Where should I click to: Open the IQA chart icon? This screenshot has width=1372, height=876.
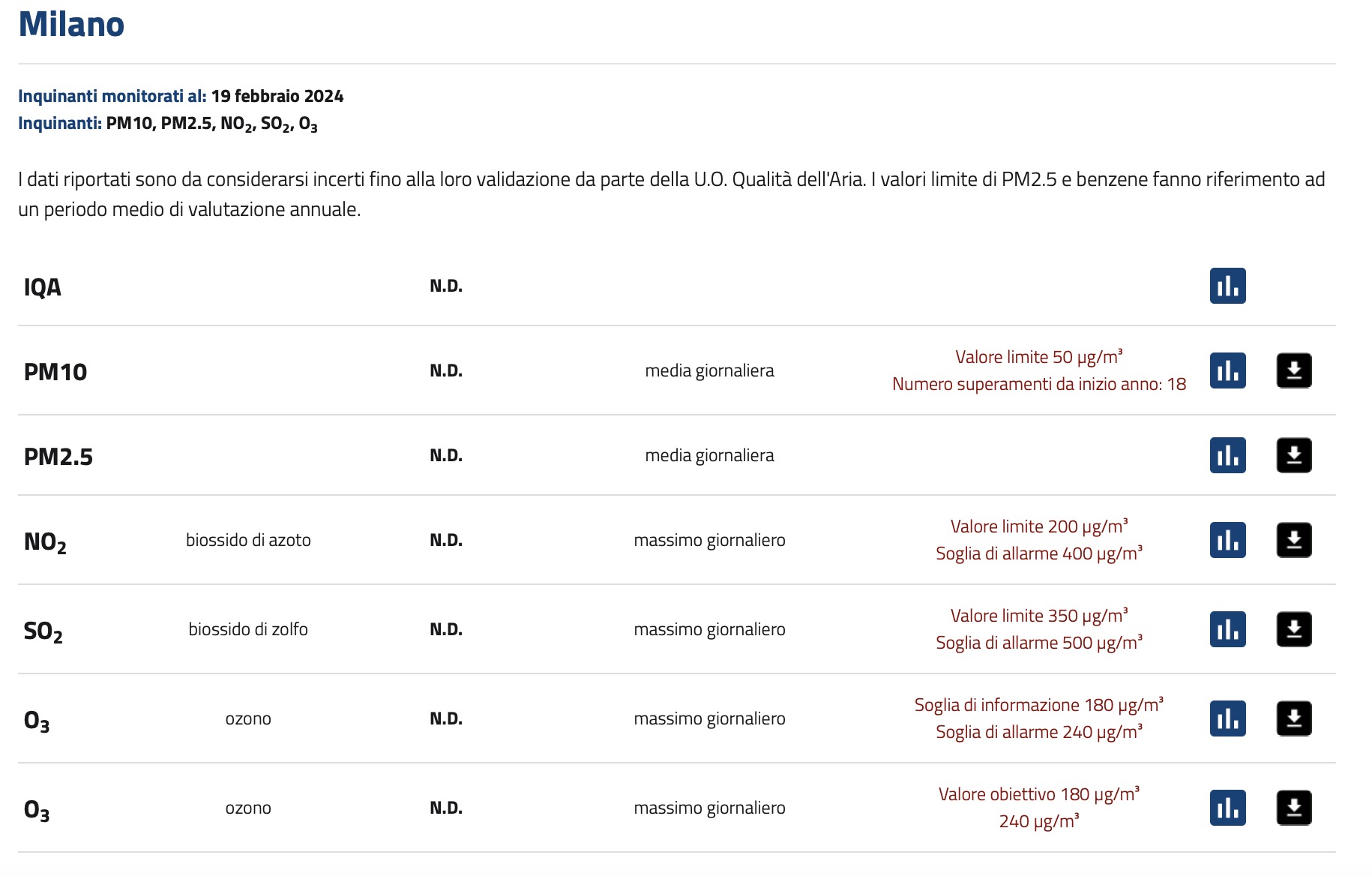click(x=1227, y=286)
